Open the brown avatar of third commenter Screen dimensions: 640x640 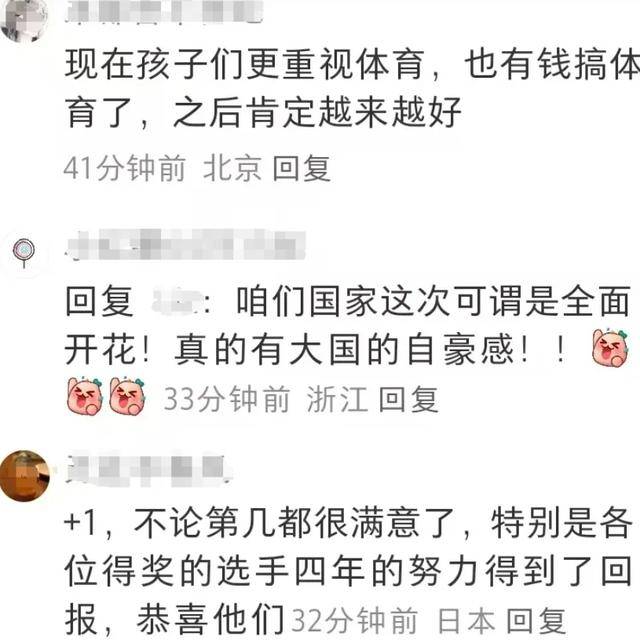pos(24,476)
